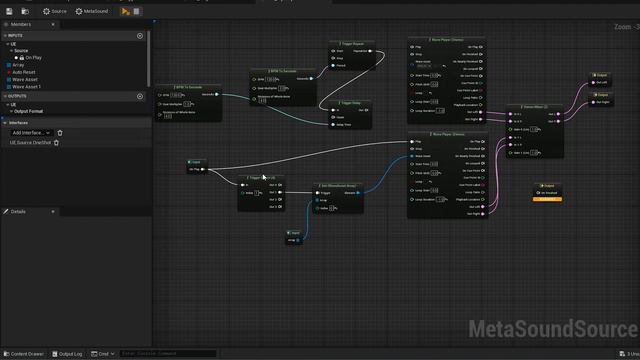Open the Add Interface dropdown
The image size is (640, 360).
click(x=31, y=133)
